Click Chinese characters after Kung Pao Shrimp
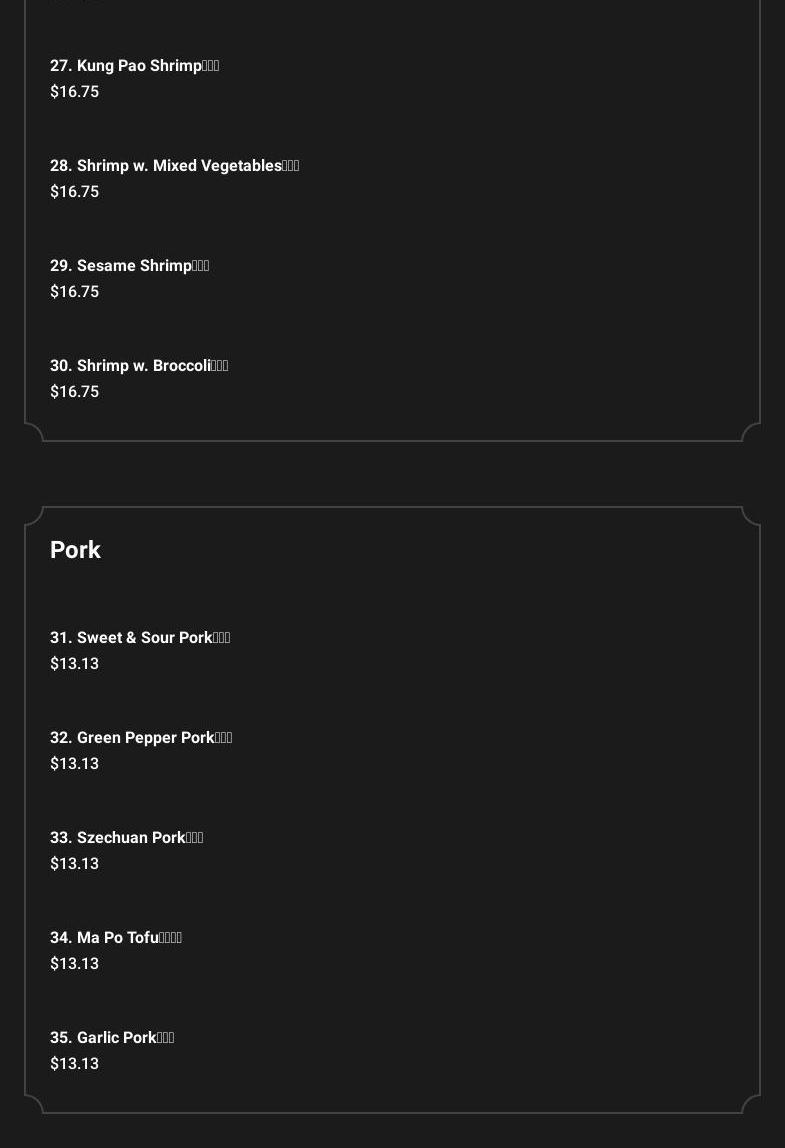This screenshot has height=1148, width=785. (211, 66)
